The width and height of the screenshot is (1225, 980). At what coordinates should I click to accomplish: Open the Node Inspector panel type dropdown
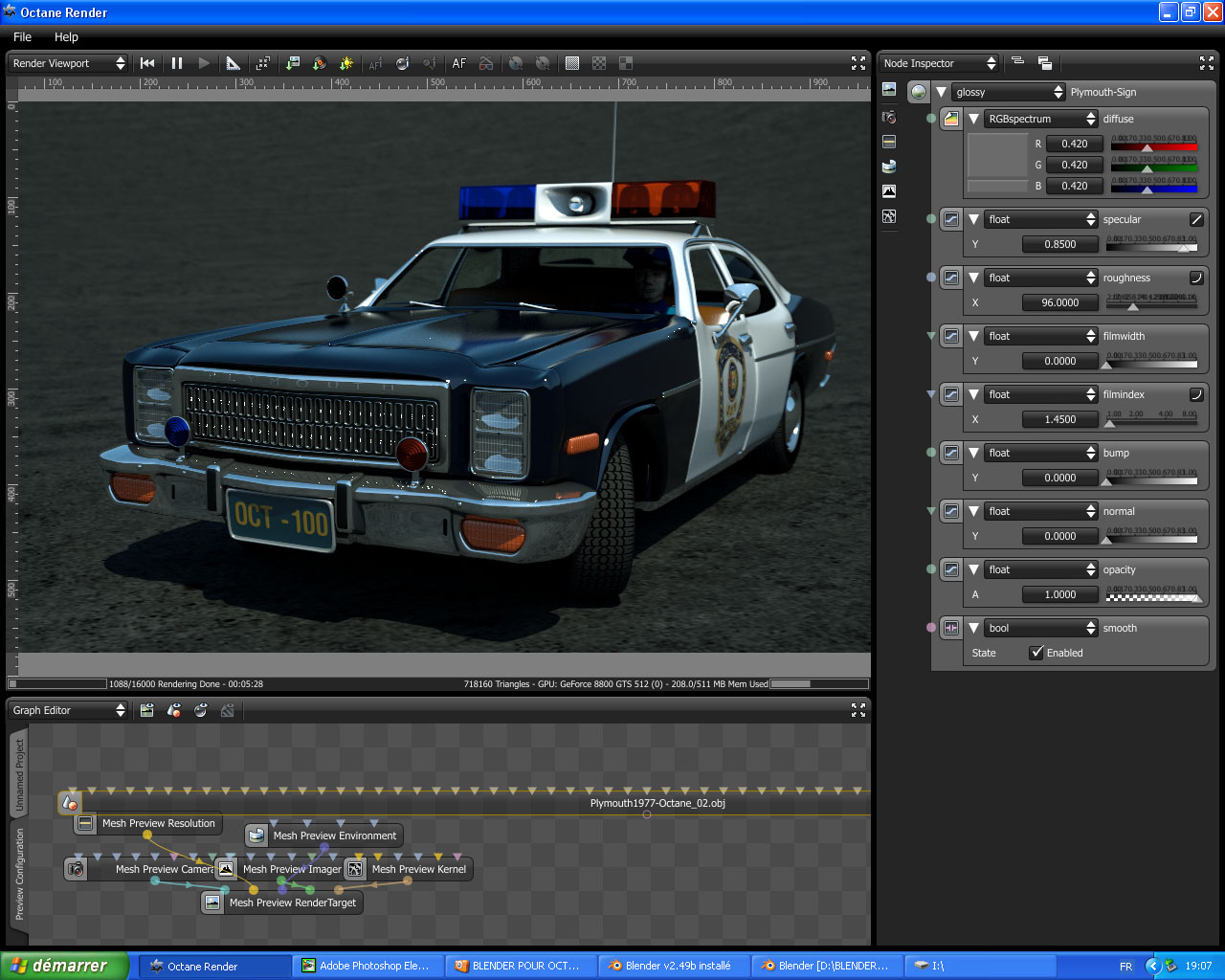pos(939,63)
